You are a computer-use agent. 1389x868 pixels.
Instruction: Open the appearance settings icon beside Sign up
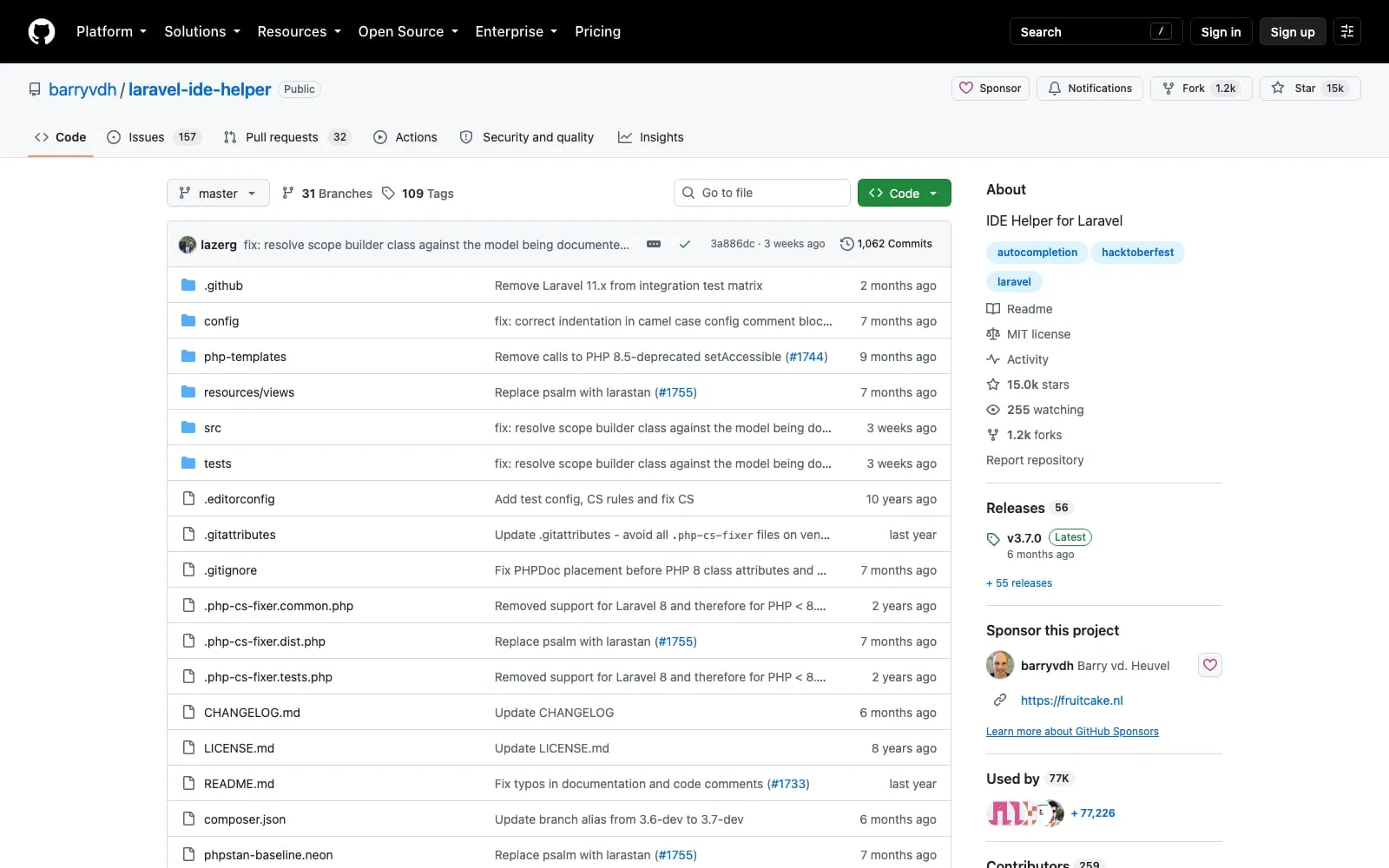pyautogui.click(x=1347, y=31)
